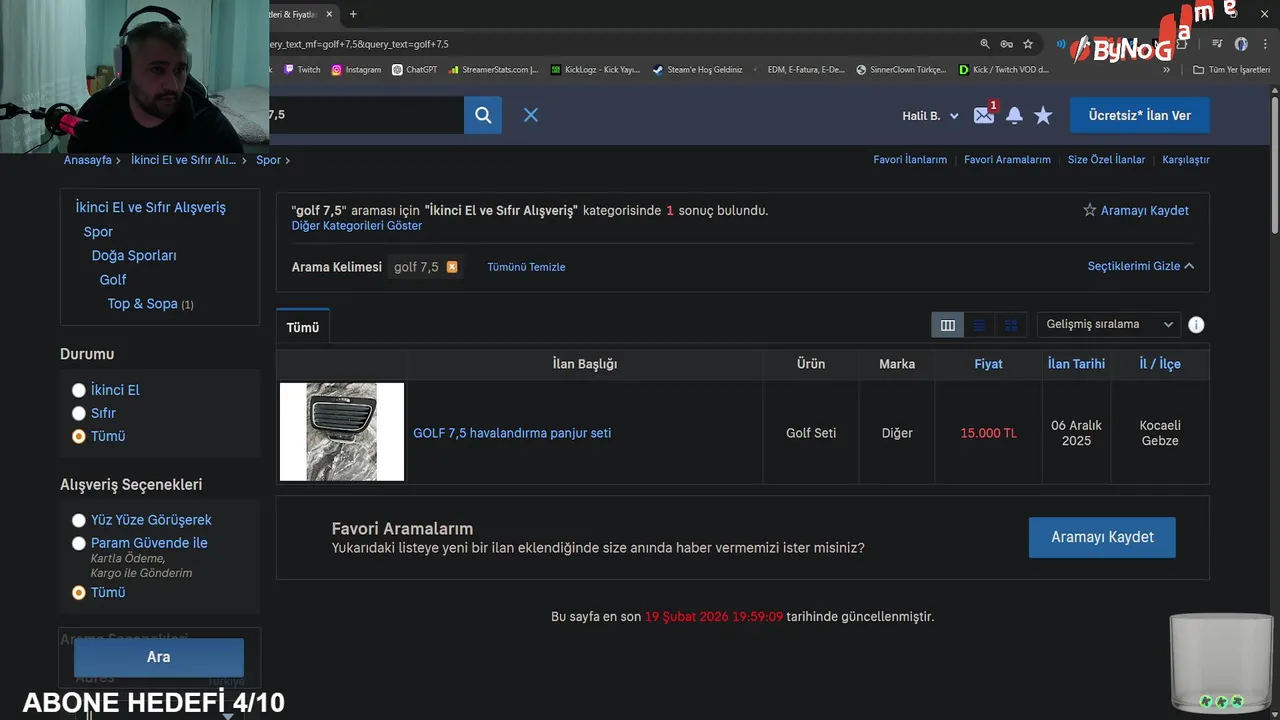Open the Instagram bookmark
1280x720 pixels.
tap(356, 70)
